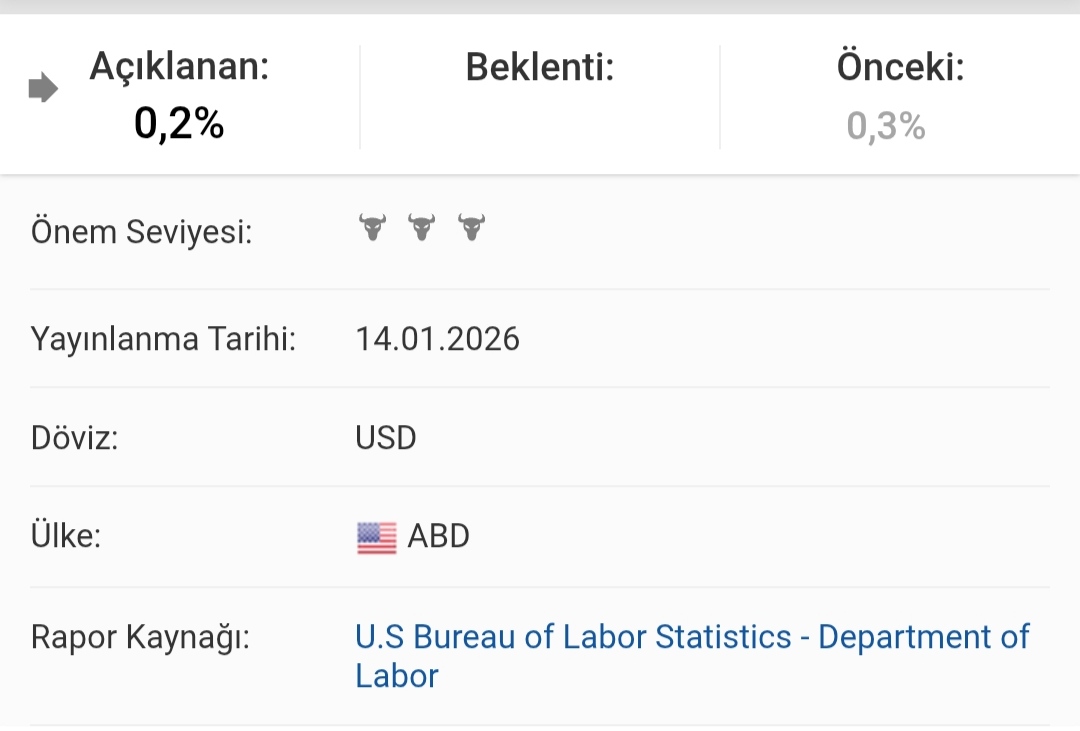Viewport: 1080px width, 731px height.
Task: Click the last bull importance icon
Action: tap(471, 227)
